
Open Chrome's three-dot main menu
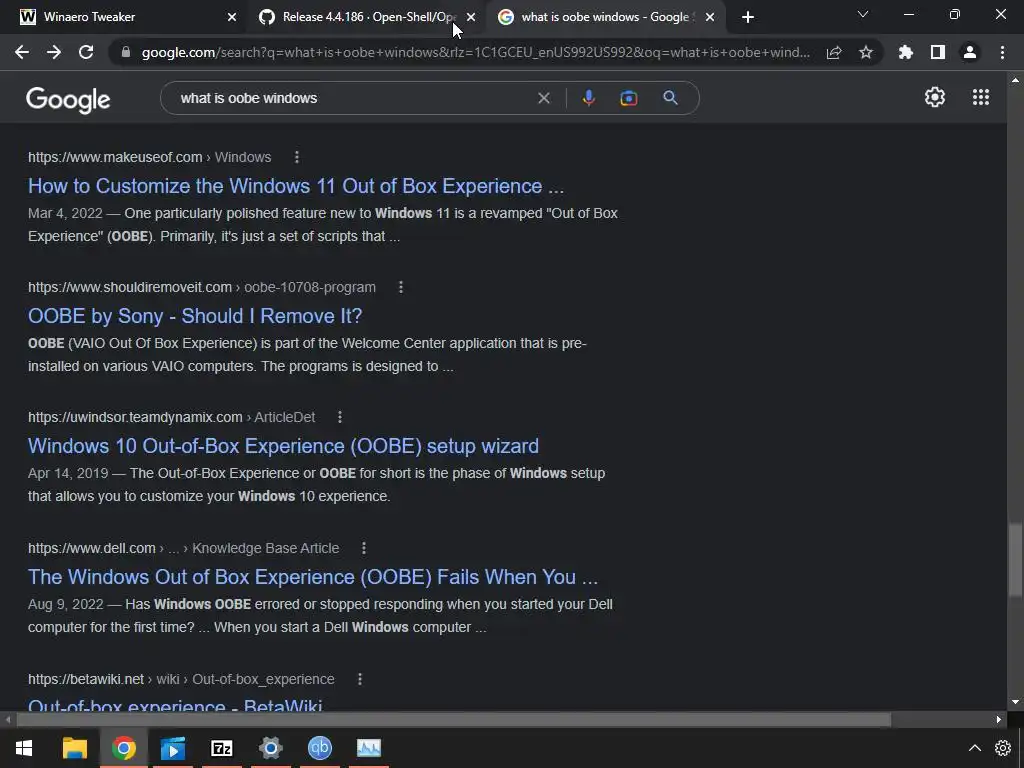coord(1002,52)
